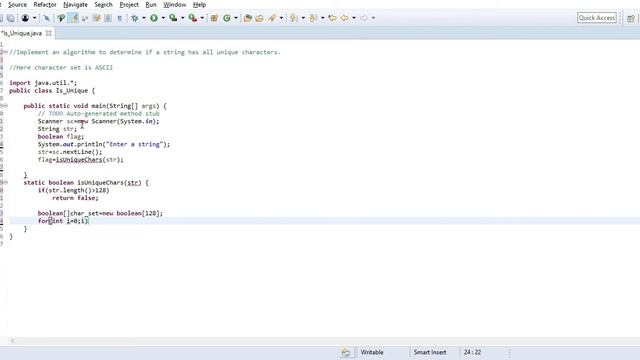
Task: Go to Last Edit Location icon
Action: pos(332,18)
